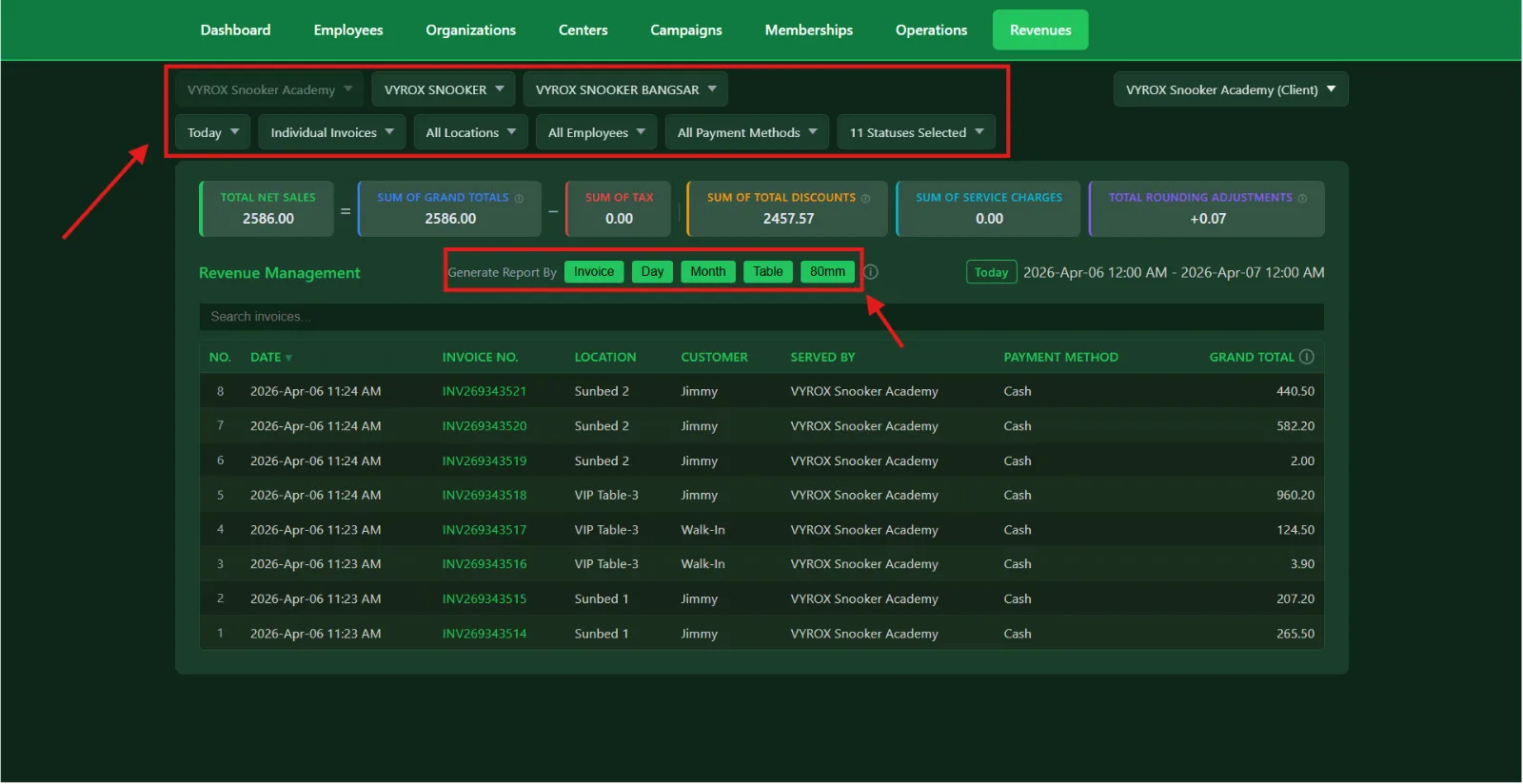Open invoice INV269343521
The image size is (1523, 784).
(485, 392)
